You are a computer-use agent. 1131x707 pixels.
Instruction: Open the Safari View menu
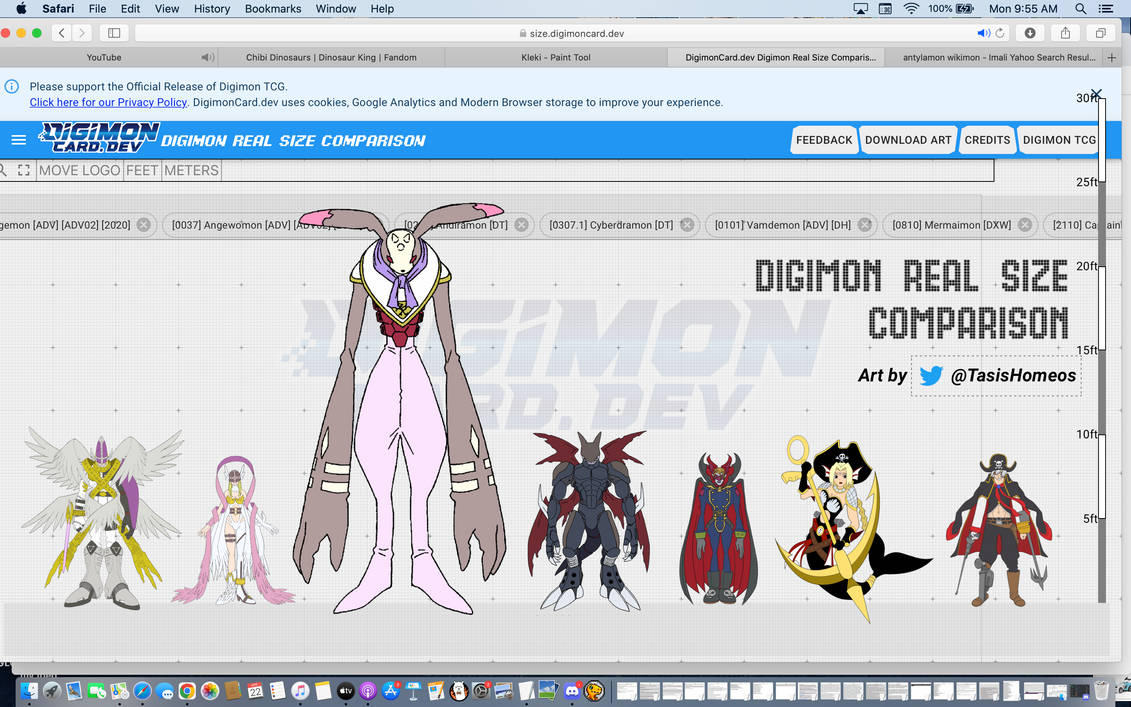pos(167,9)
